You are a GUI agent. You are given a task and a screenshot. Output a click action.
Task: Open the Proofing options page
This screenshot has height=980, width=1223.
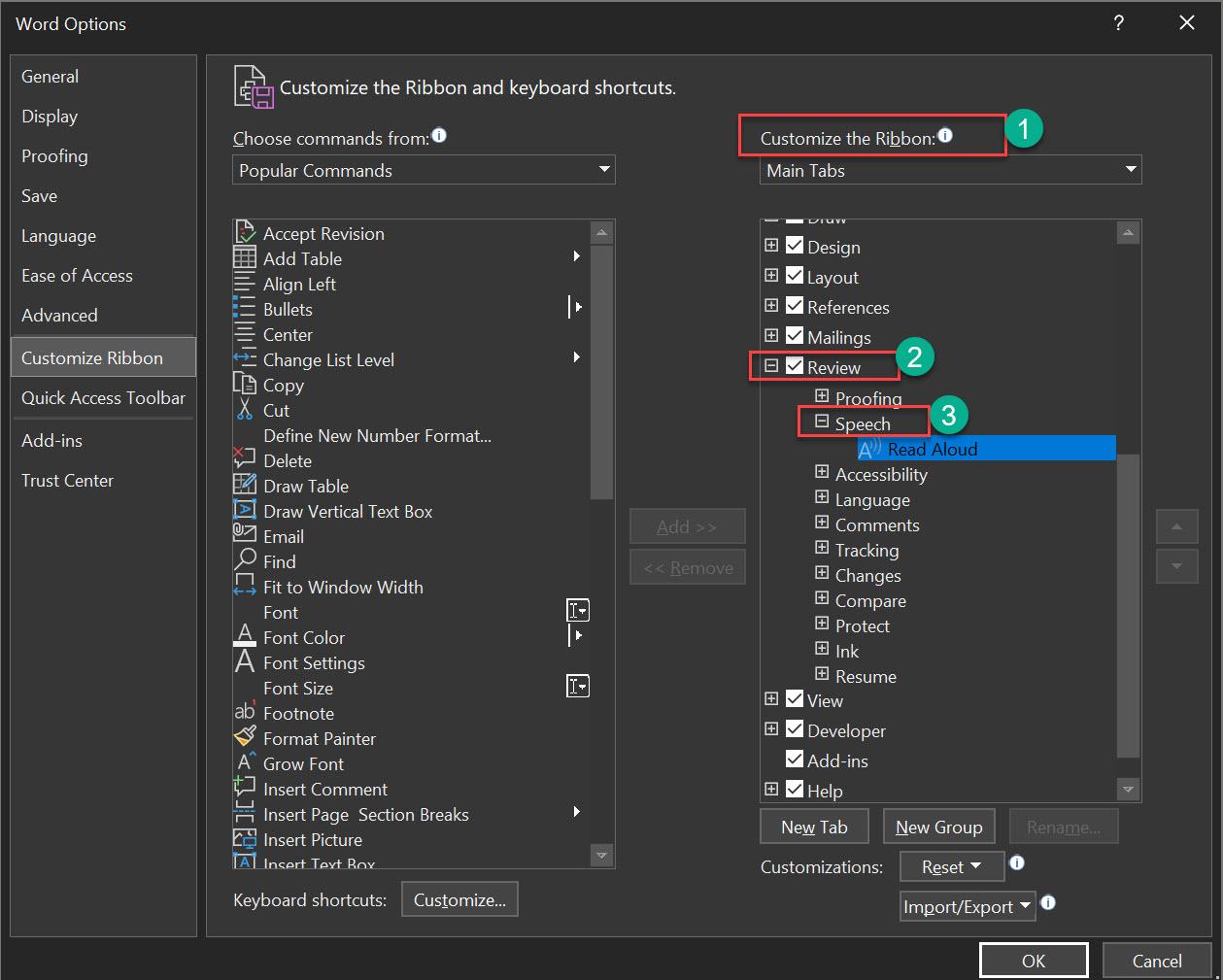pos(103,155)
